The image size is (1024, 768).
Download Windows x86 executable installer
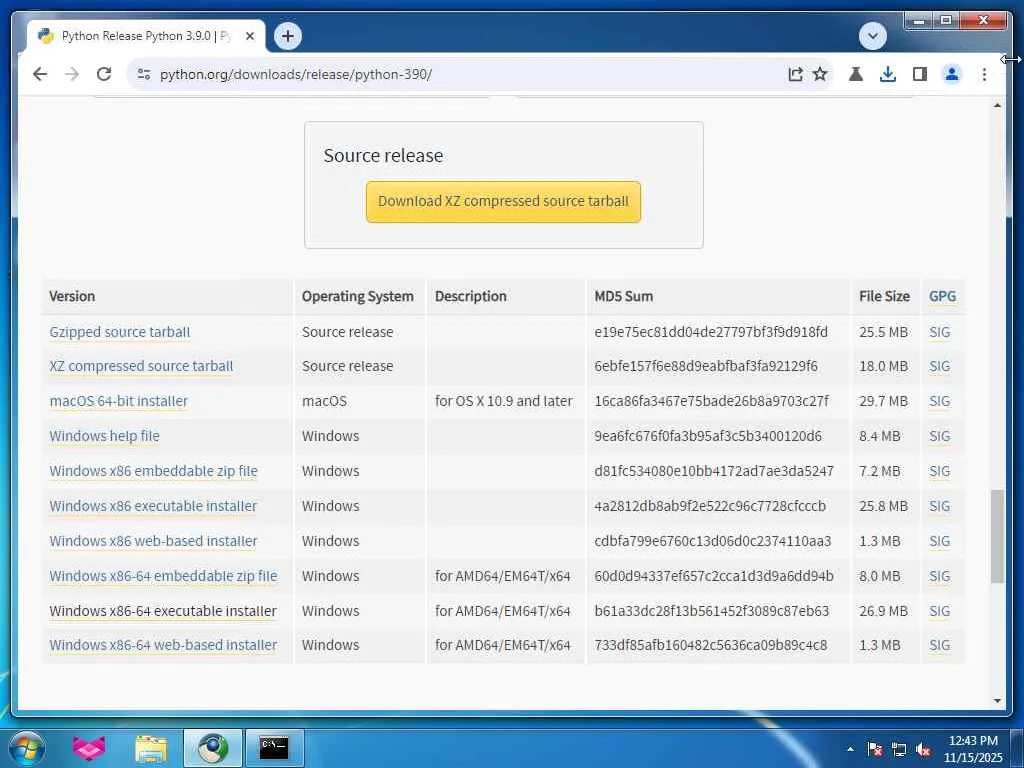(x=153, y=506)
